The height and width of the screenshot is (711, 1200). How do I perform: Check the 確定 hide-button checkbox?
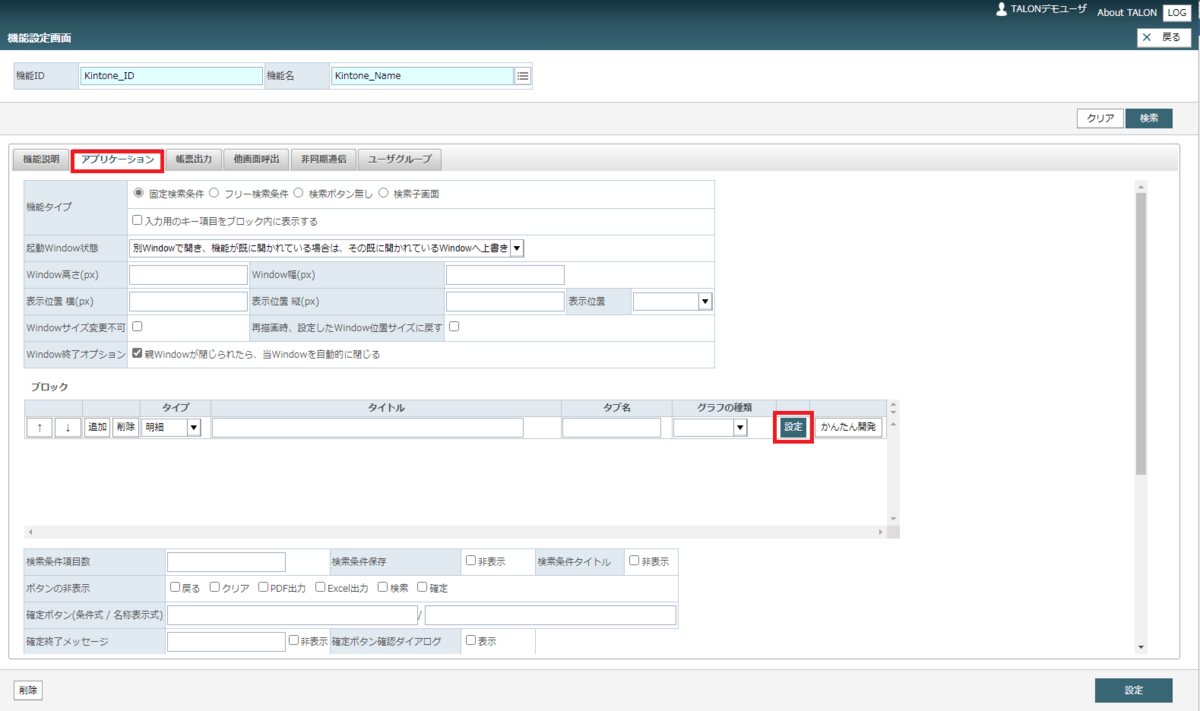pos(422,587)
